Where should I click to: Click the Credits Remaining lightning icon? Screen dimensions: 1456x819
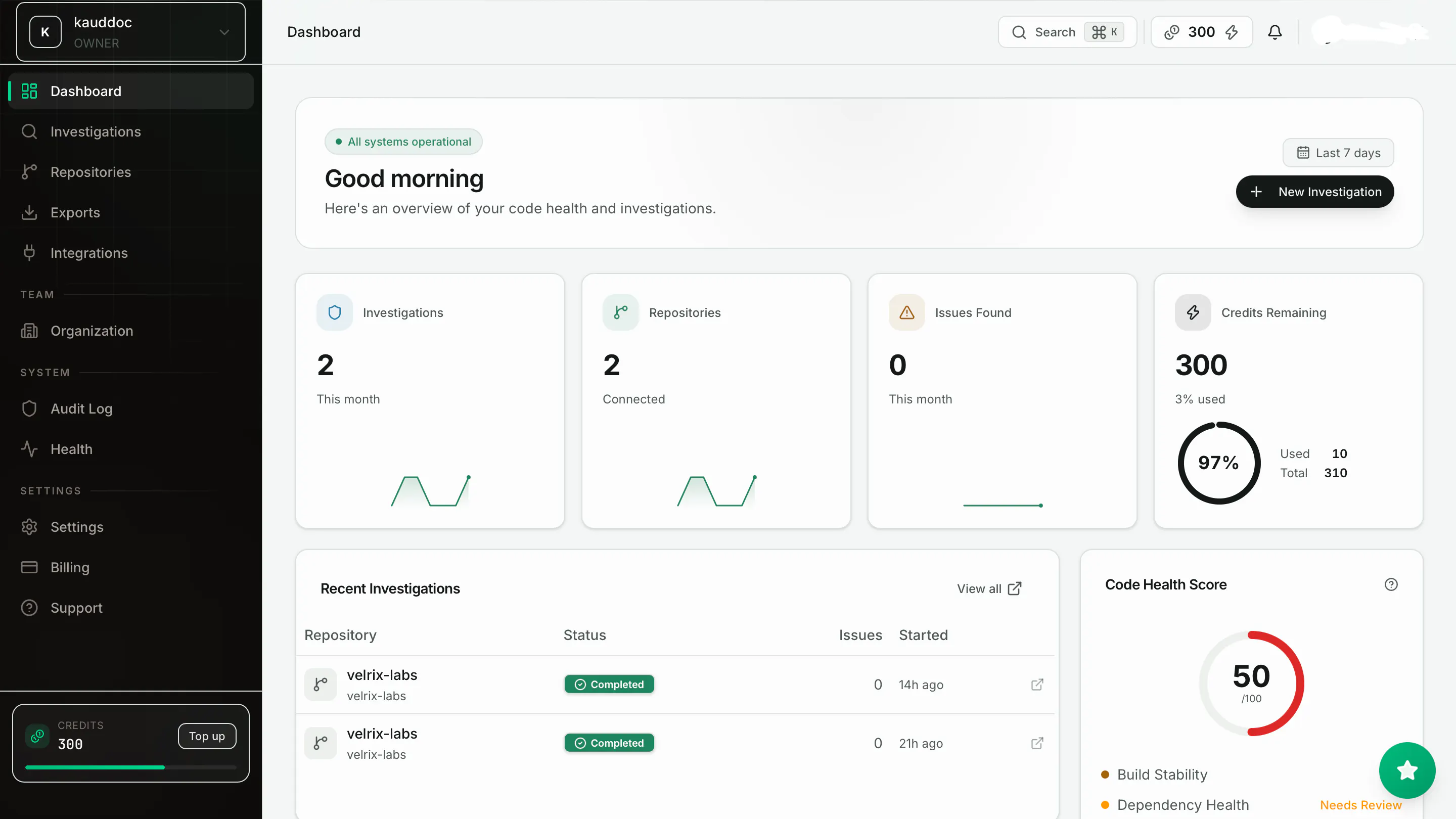(1193, 312)
